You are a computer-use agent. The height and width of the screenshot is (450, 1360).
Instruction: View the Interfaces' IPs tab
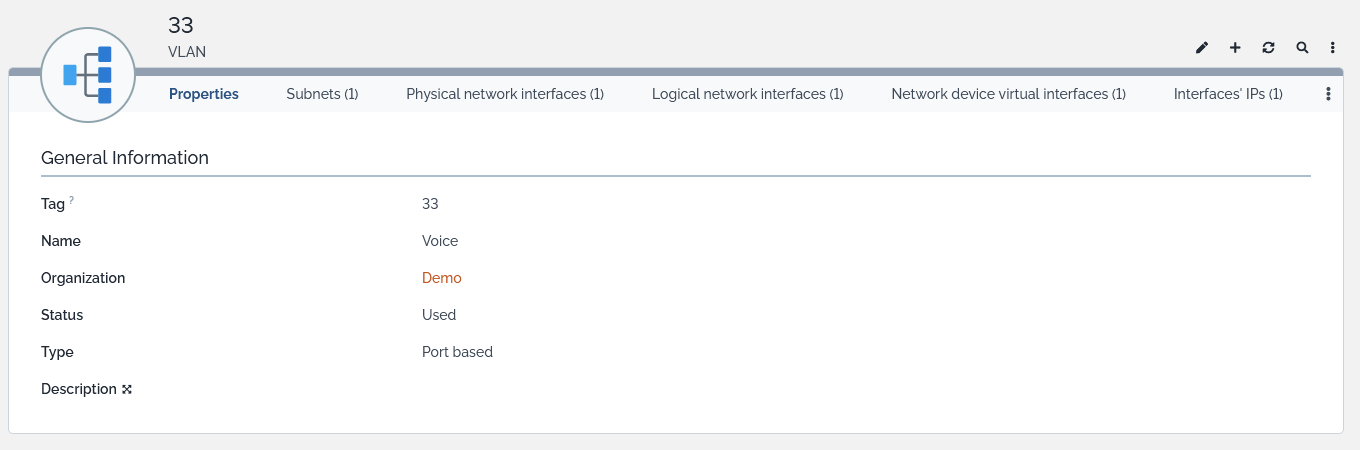pyautogui.click(x=1228, y=94)
